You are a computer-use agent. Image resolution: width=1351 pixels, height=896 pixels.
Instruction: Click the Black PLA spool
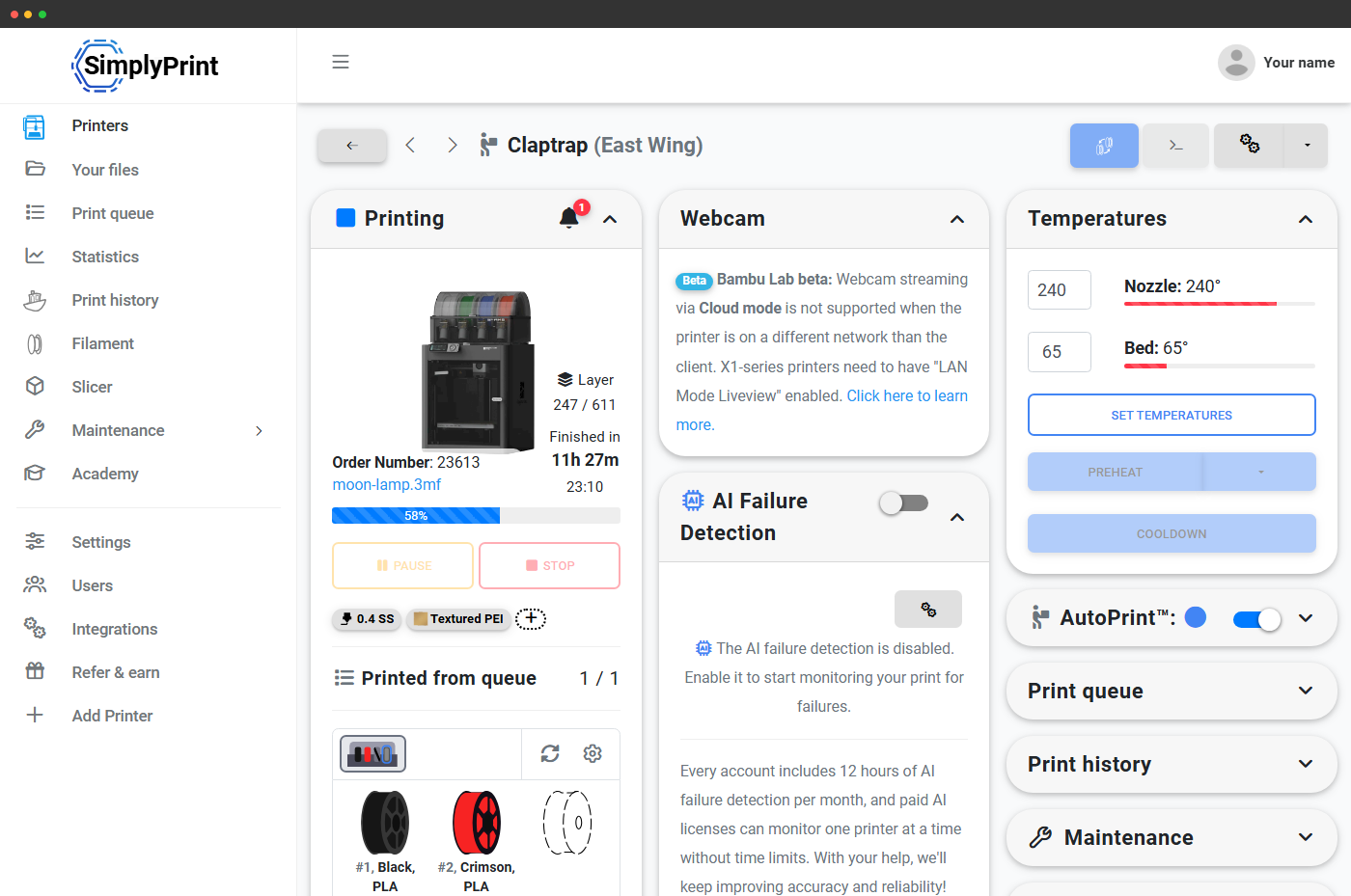coord(385,823)
